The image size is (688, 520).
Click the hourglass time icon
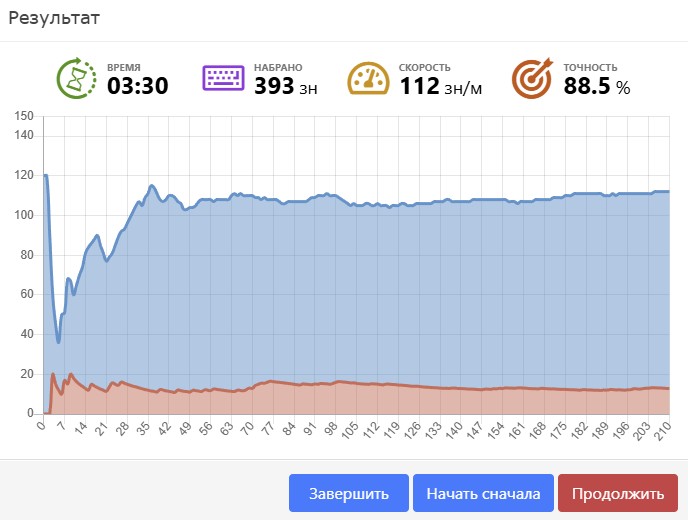[x=75, y=78]
